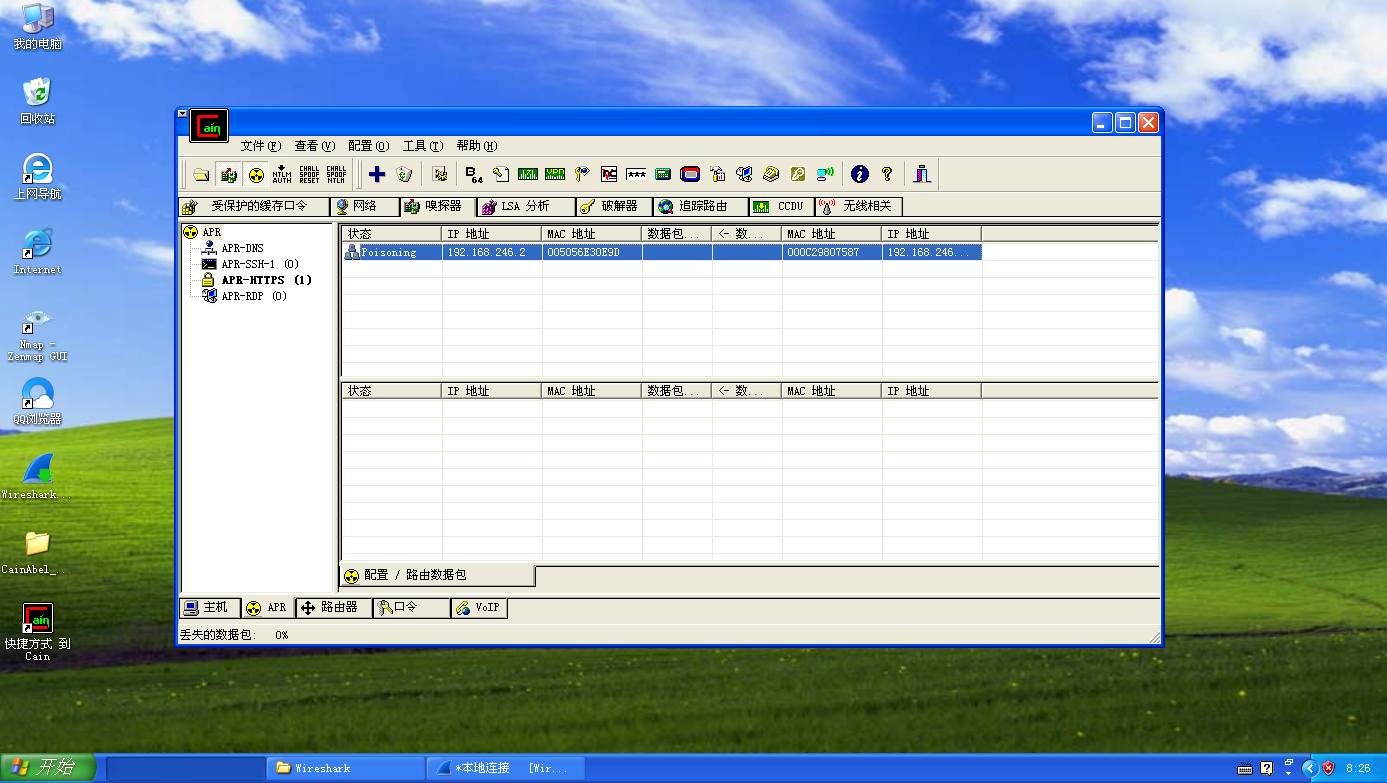Click the Exit icon in toolbar
This screenshot has height=783, width=1387.
point(922,174)
